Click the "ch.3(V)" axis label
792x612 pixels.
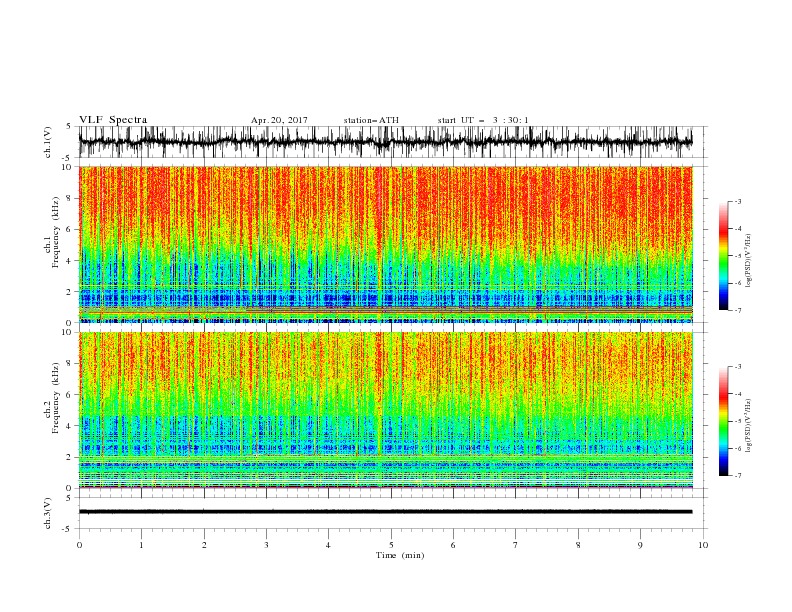[x=48, y=513]
